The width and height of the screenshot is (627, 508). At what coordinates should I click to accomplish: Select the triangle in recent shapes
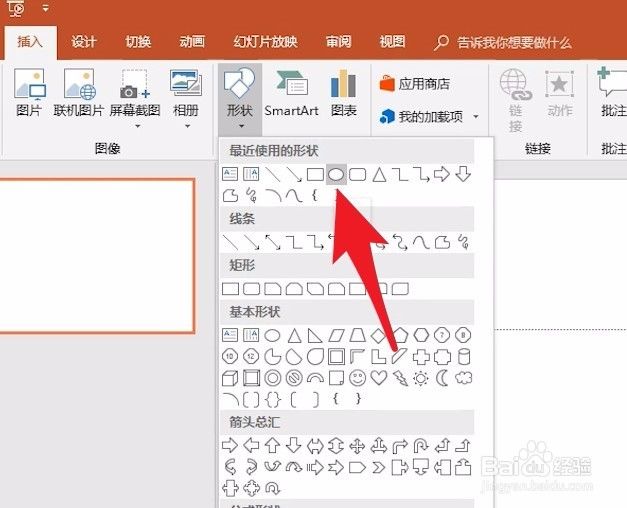pos(379,174)
